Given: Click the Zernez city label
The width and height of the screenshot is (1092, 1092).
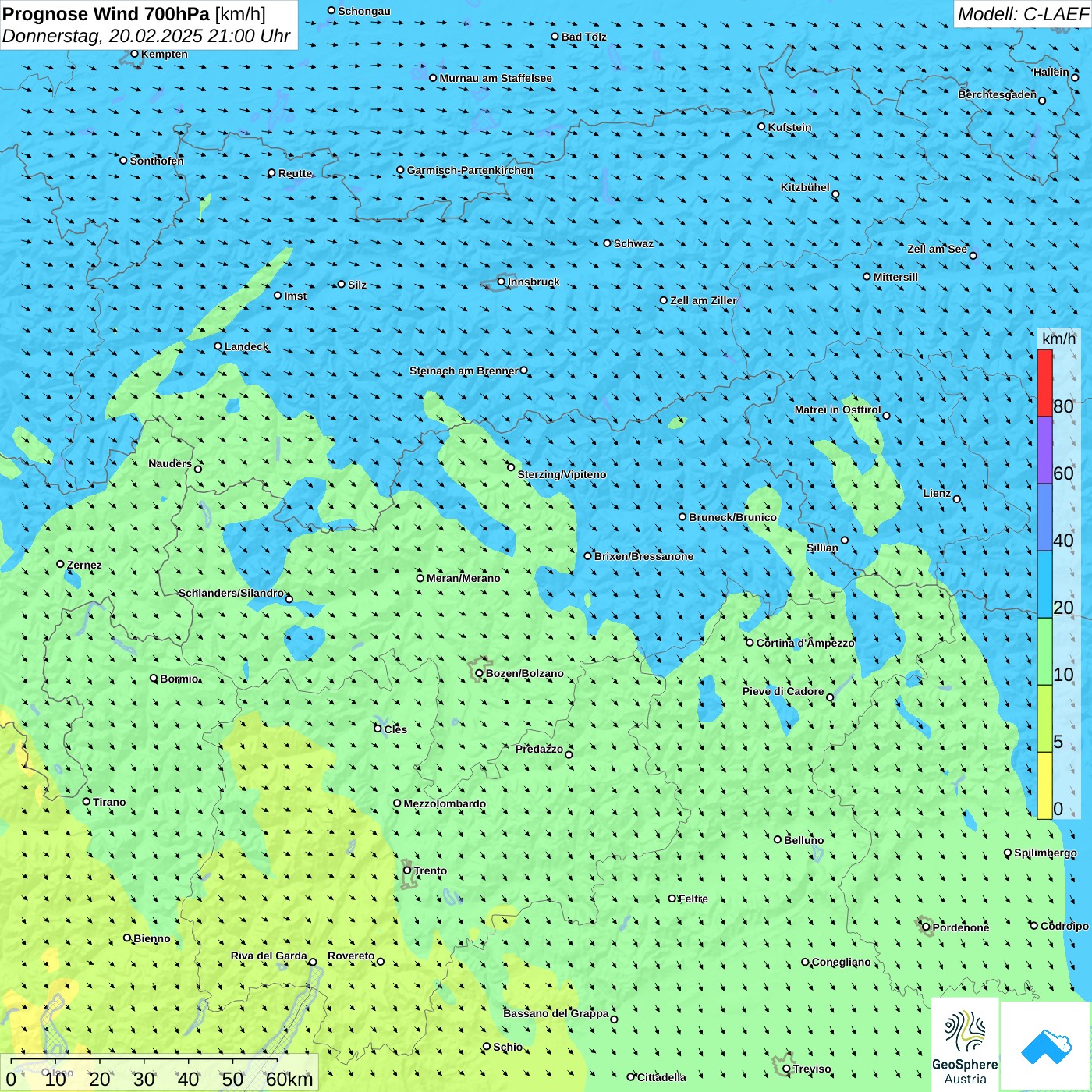Looking at the screenshot, I should 84,565.
